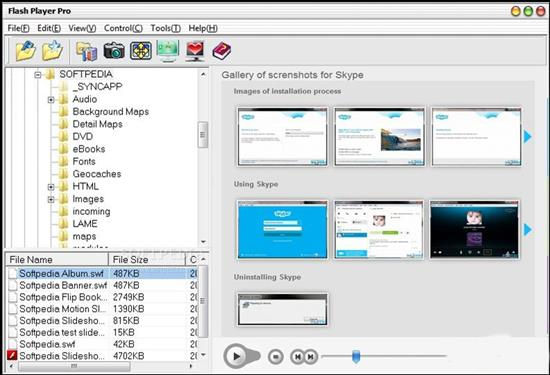Select the eBooks folder

tap(89, 149)
